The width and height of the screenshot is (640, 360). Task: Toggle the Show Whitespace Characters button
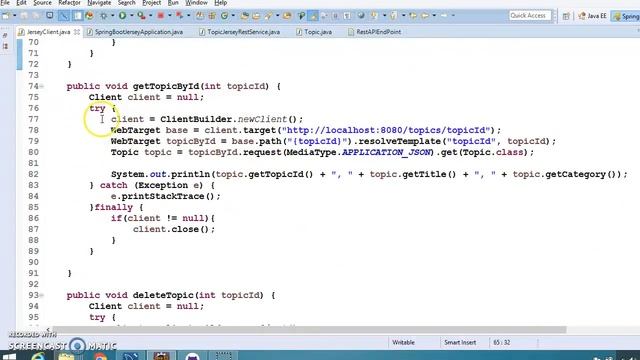347,16
